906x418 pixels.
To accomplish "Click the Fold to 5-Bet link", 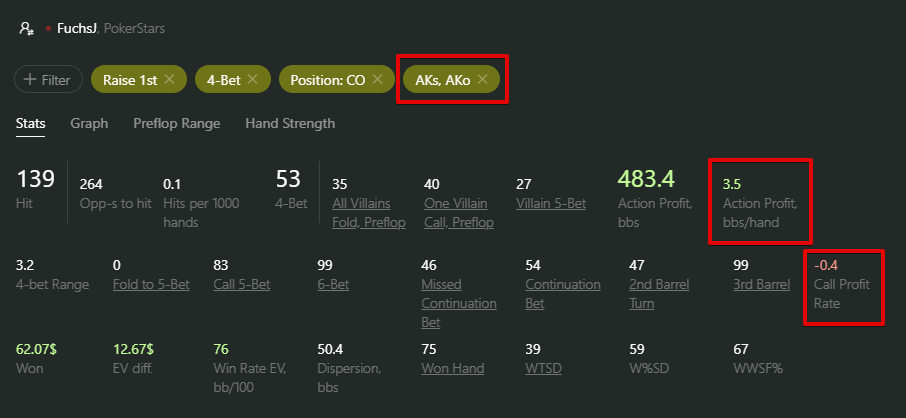I will (x=151, y=284).
